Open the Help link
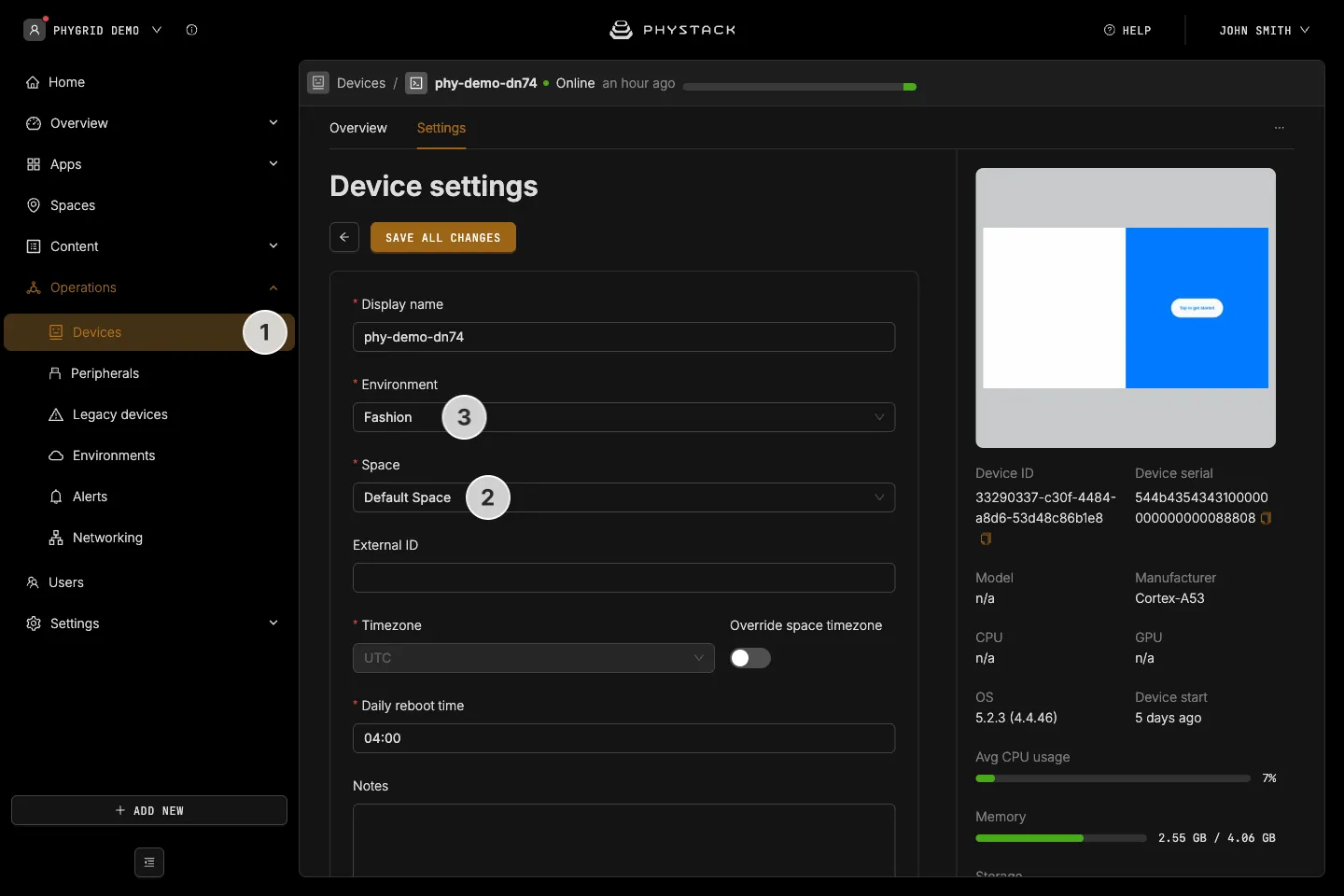Screen dimensions: 1344x896 (x=1127, y=30)
